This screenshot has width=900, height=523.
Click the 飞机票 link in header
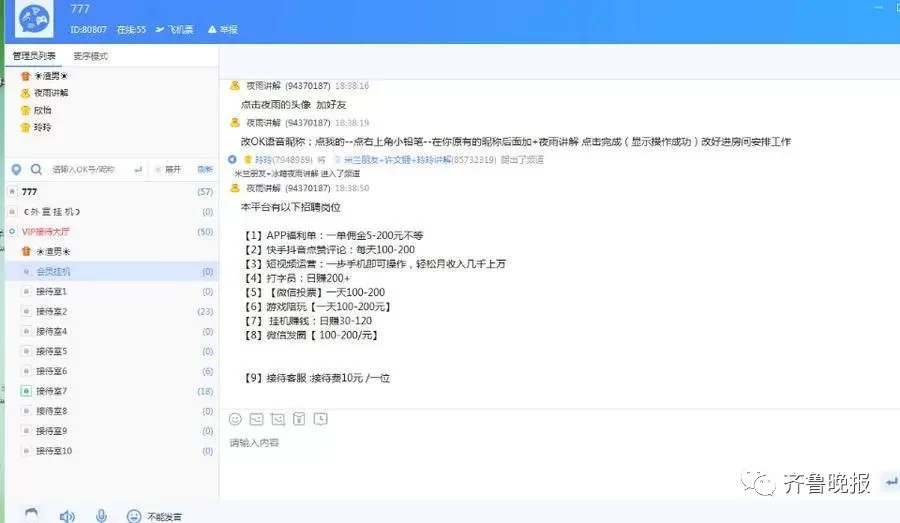pyautogui.click(x=175, y=30)
